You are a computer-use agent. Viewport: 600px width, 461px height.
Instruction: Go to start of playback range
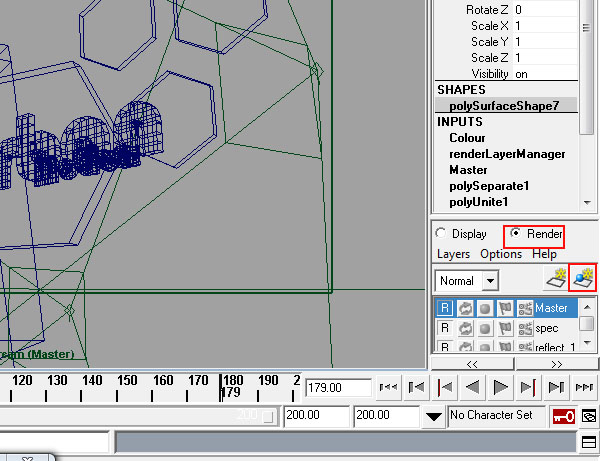388,388
